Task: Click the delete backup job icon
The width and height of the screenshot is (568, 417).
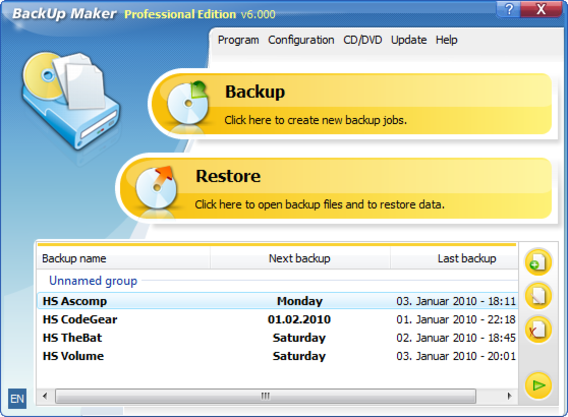Action: 538,330
